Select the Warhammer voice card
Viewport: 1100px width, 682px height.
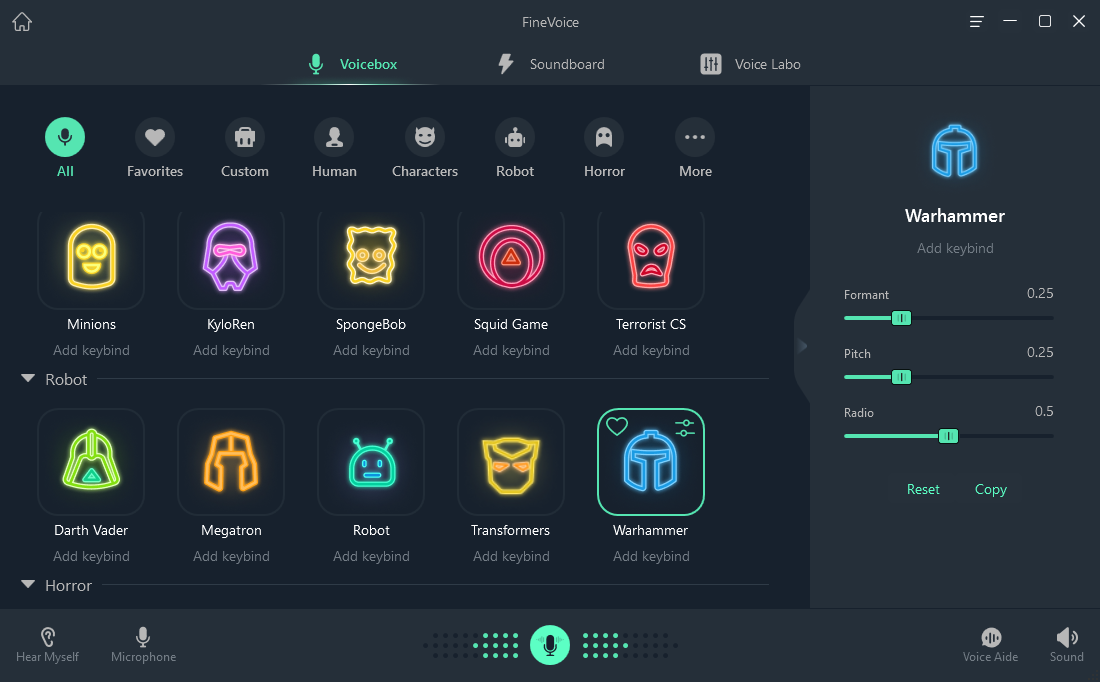point(651,462)
